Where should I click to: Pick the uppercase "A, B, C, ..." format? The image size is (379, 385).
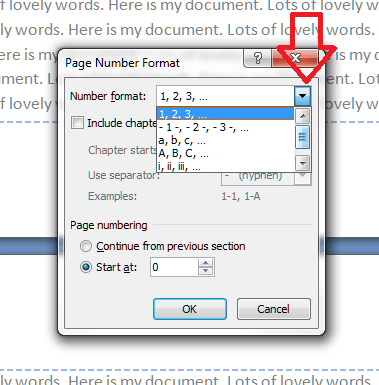225,154
